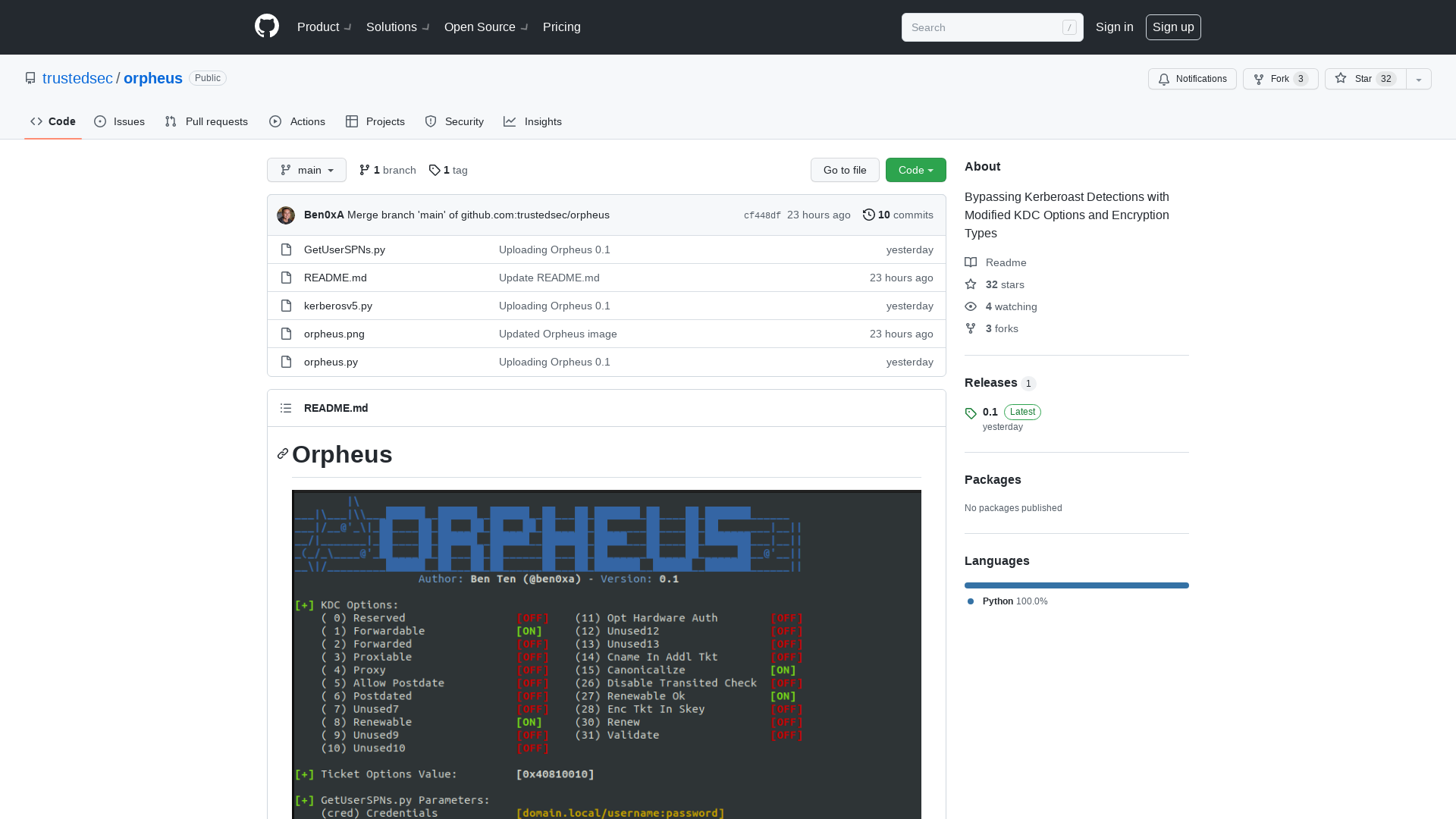Open the main branch selector dropdown
Screen dimensions: 1456x819
(306, 170)
